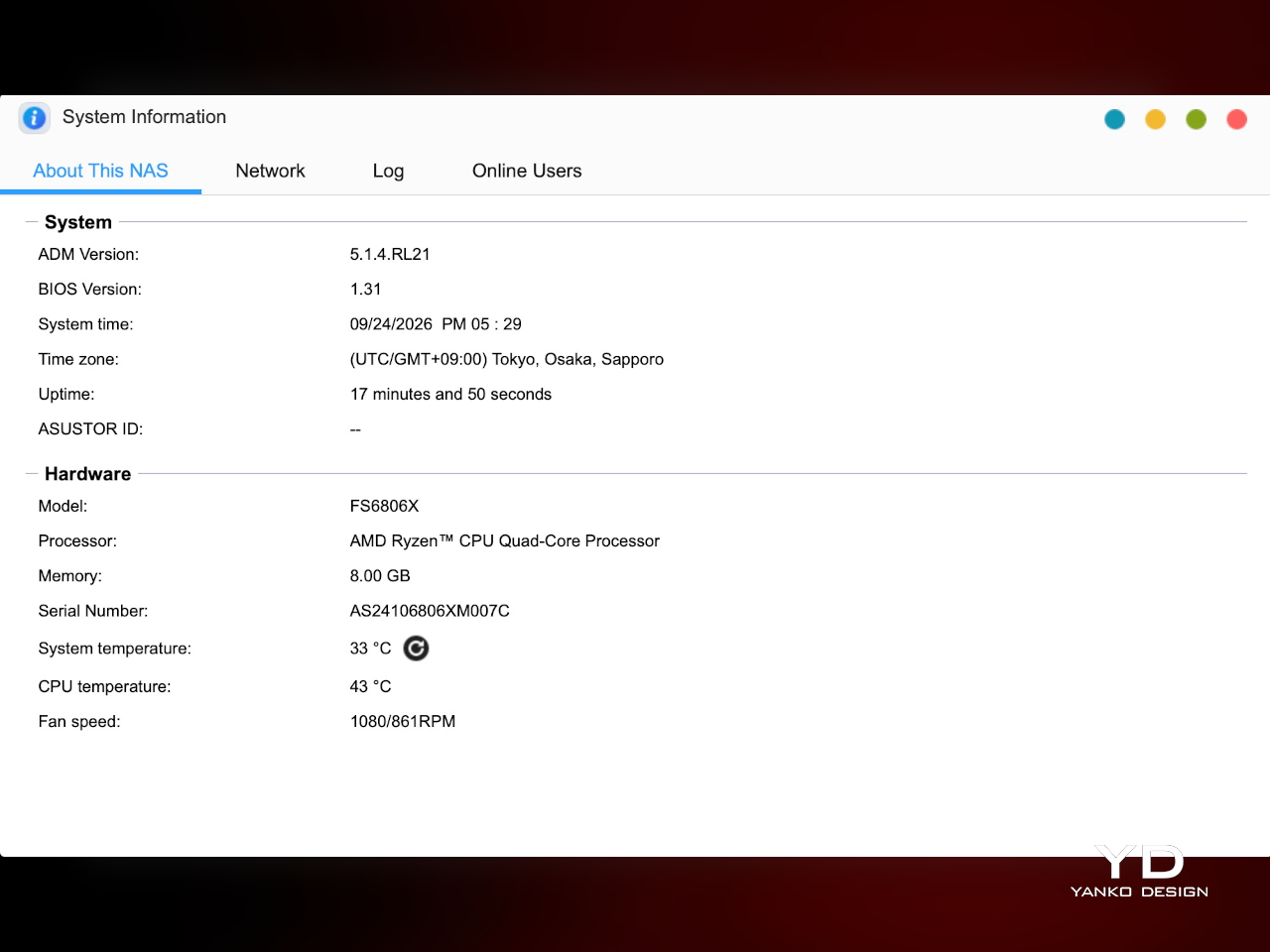Collapse the System section header
1270x952 pixels.
click(x=77, y=222)
